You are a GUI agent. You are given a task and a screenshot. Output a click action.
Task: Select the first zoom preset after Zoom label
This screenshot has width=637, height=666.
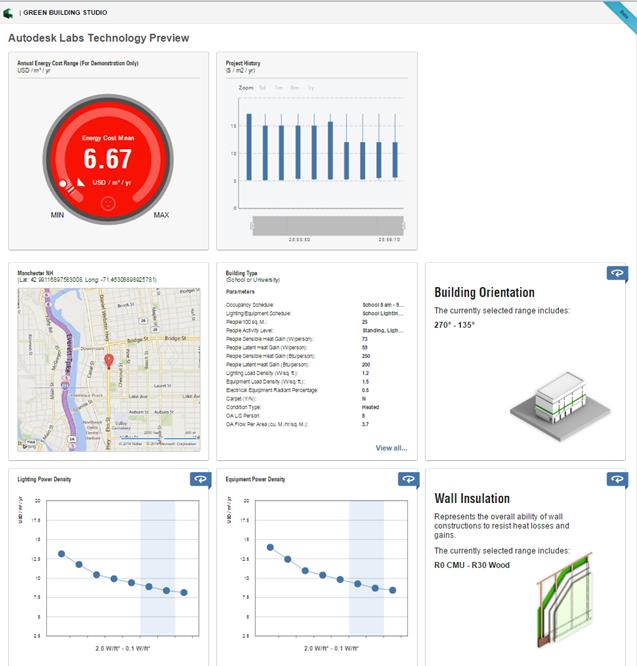[x=262, y=88]
